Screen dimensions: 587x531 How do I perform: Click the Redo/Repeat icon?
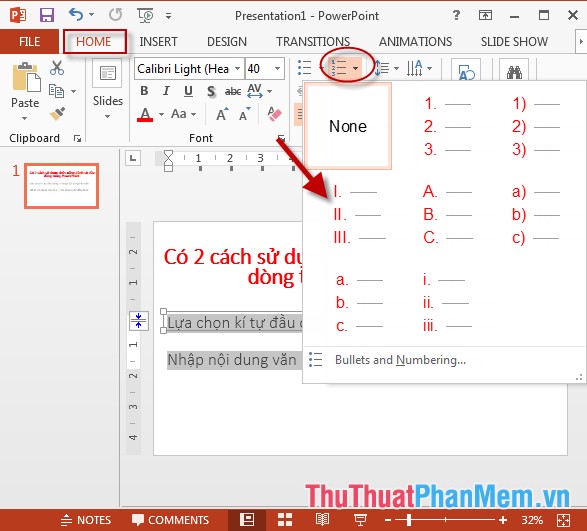click(x=116, y=15)
